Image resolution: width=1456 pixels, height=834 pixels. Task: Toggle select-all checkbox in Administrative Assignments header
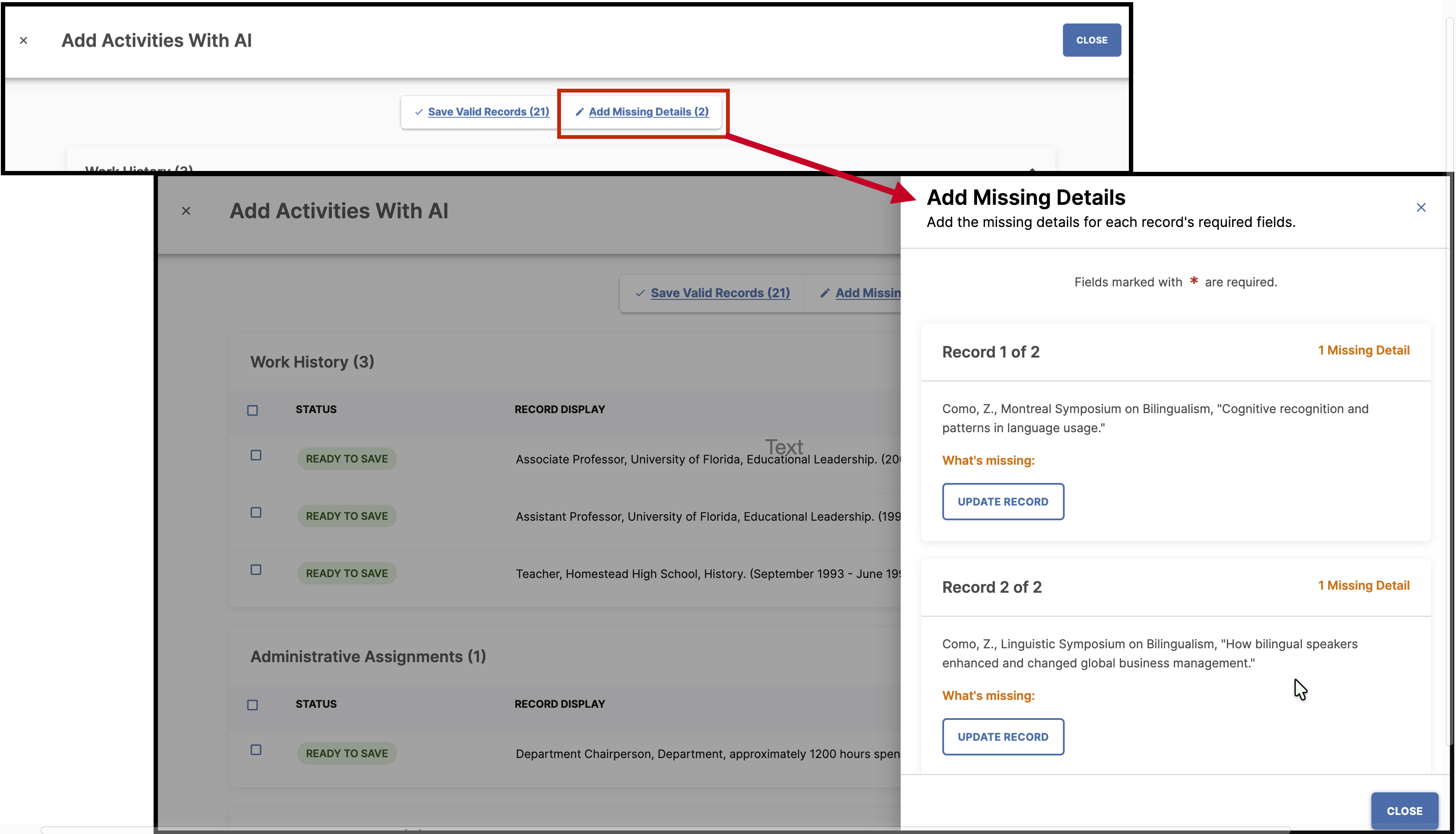[x=253, y=705]
